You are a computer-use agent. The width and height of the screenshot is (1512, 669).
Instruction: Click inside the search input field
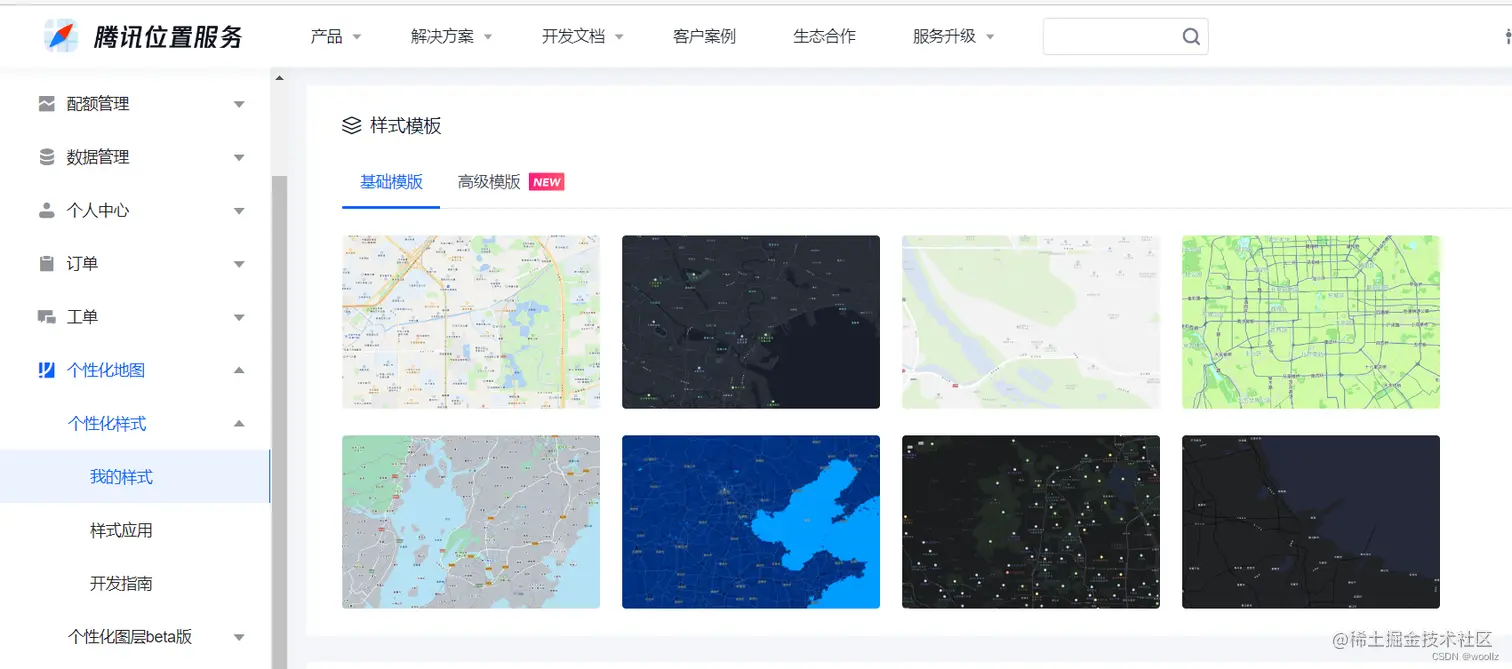[x=1110, y=35]
